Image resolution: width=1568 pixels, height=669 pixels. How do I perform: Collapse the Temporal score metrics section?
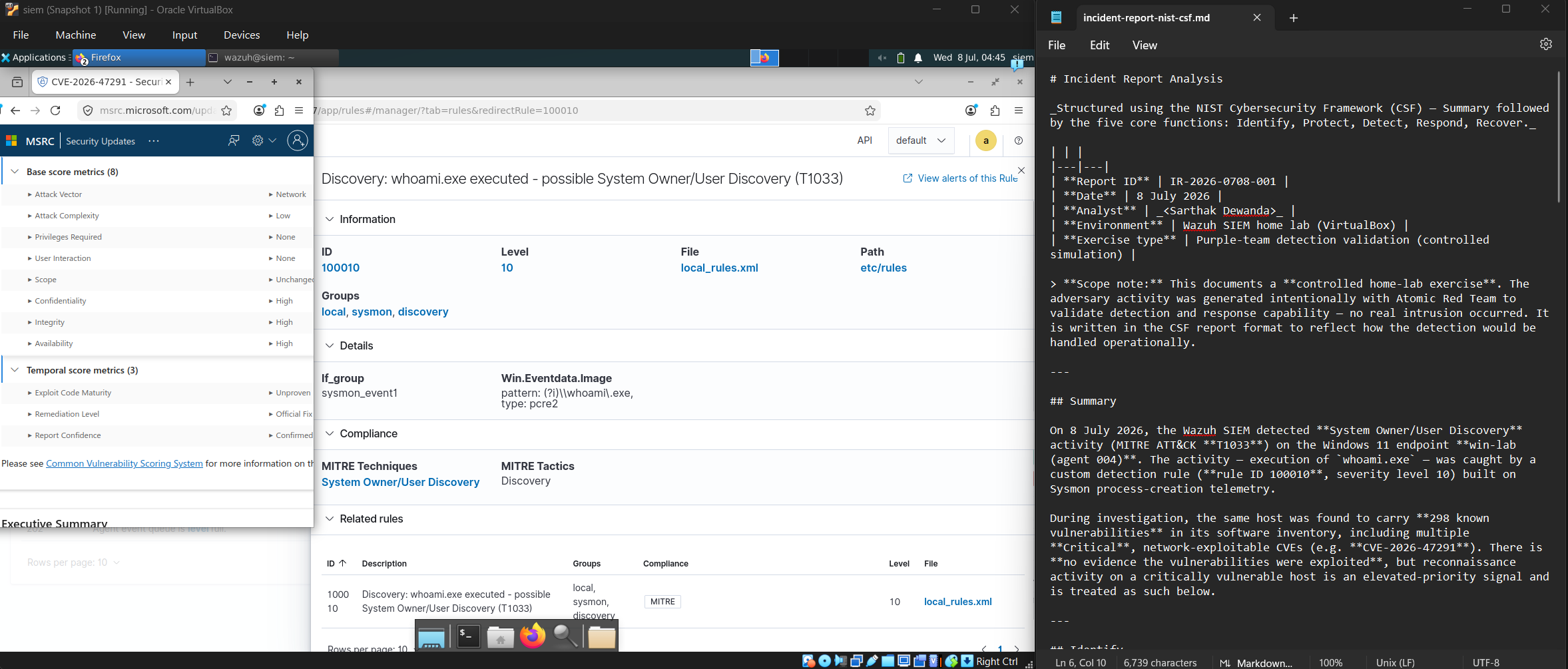pos(15,370)
